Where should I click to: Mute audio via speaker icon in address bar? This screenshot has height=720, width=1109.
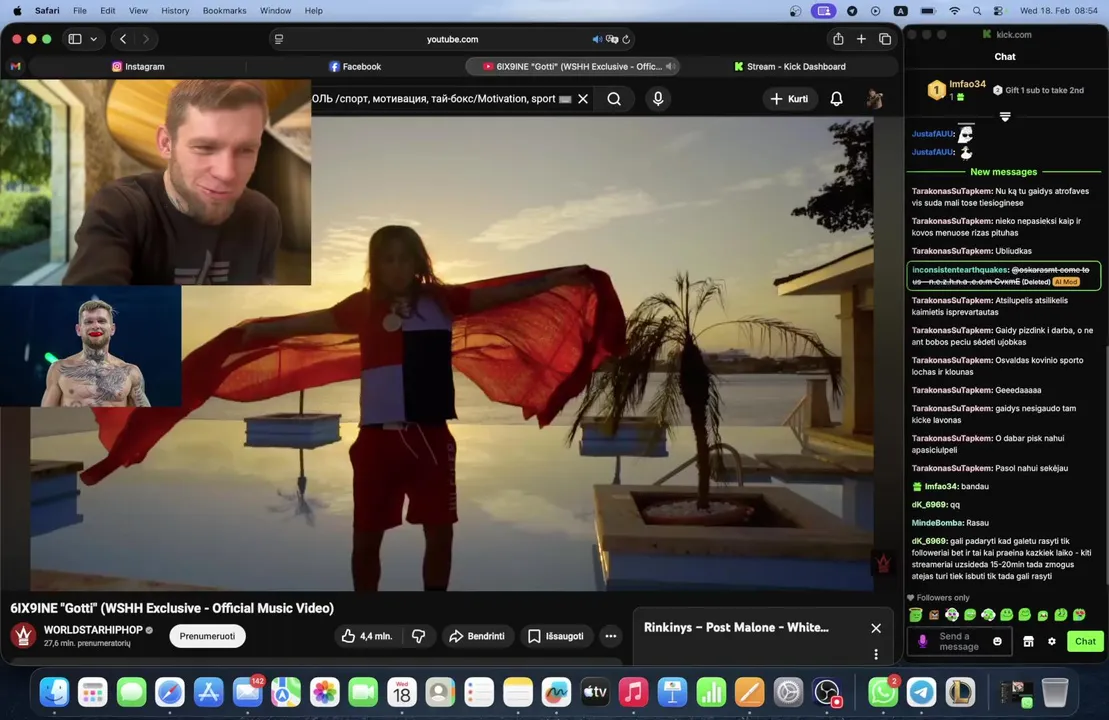(x=597, y=39)
